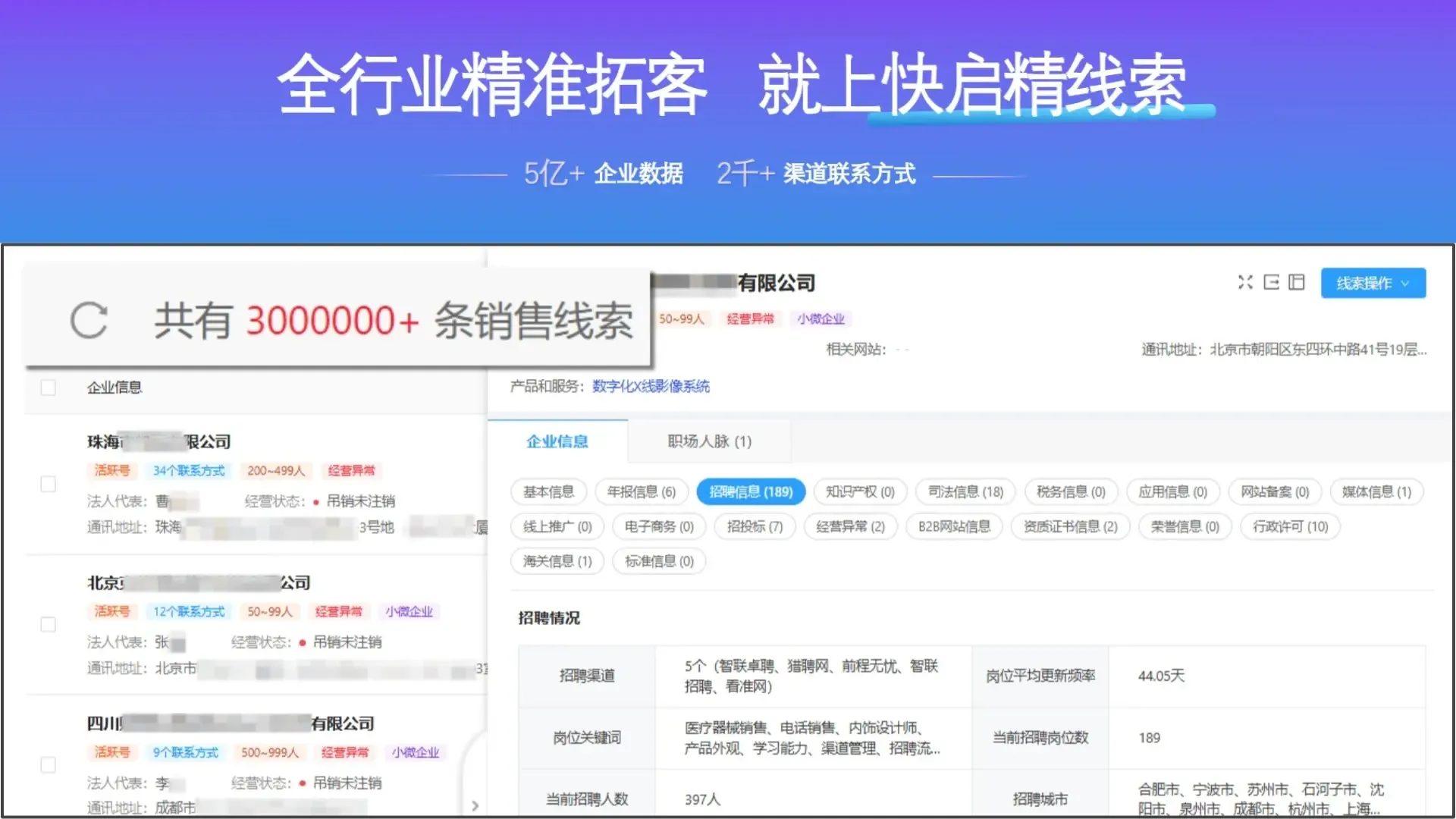Click the 9个联系方式 tag
Screen dimensions: 1456x819
tap(185, 752)
